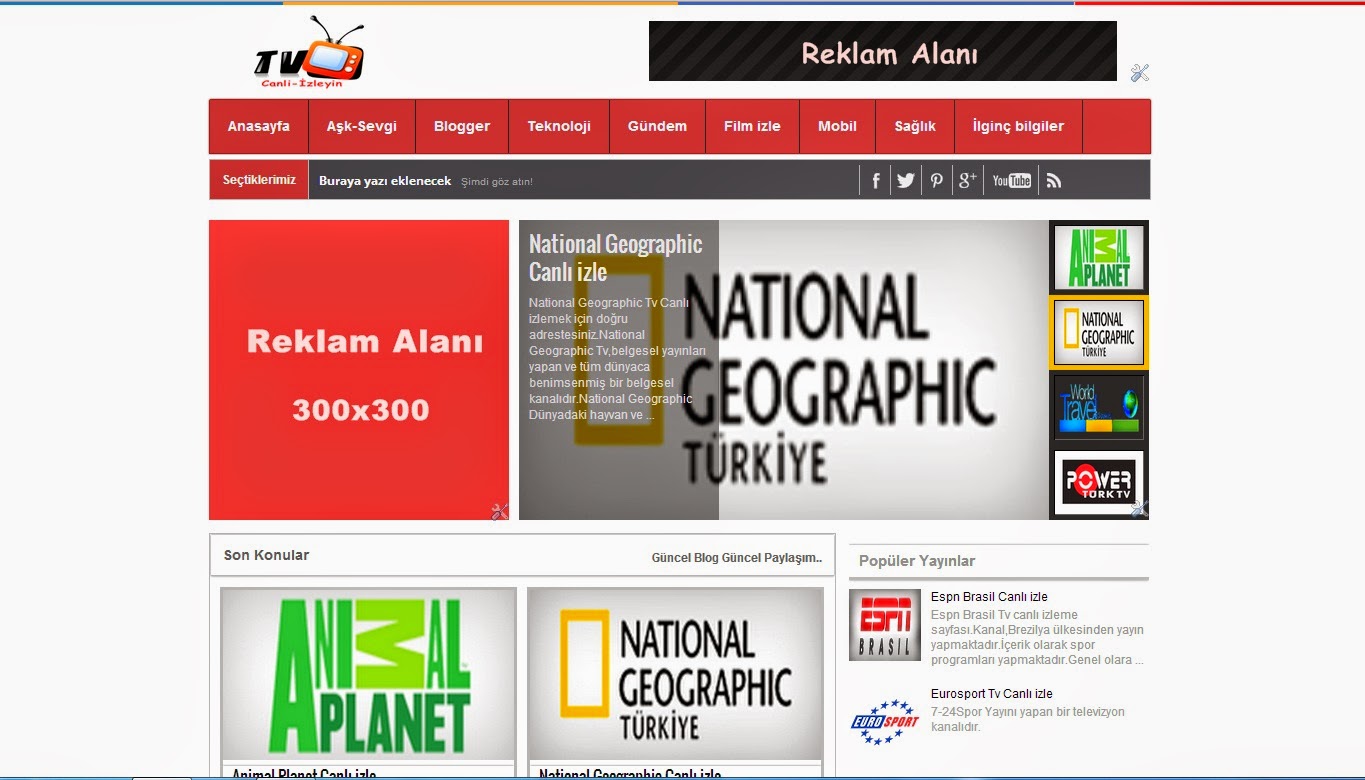
Task: Open the National Geographic Türkiye post image
Action: point(675,674)
